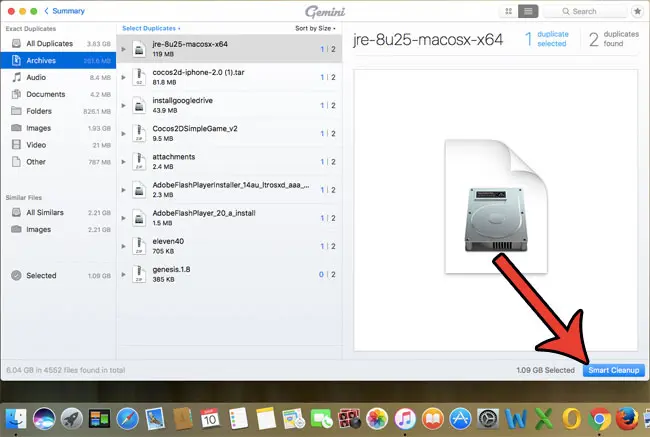Select Images under Exact Duplicates

coord(58,128)
